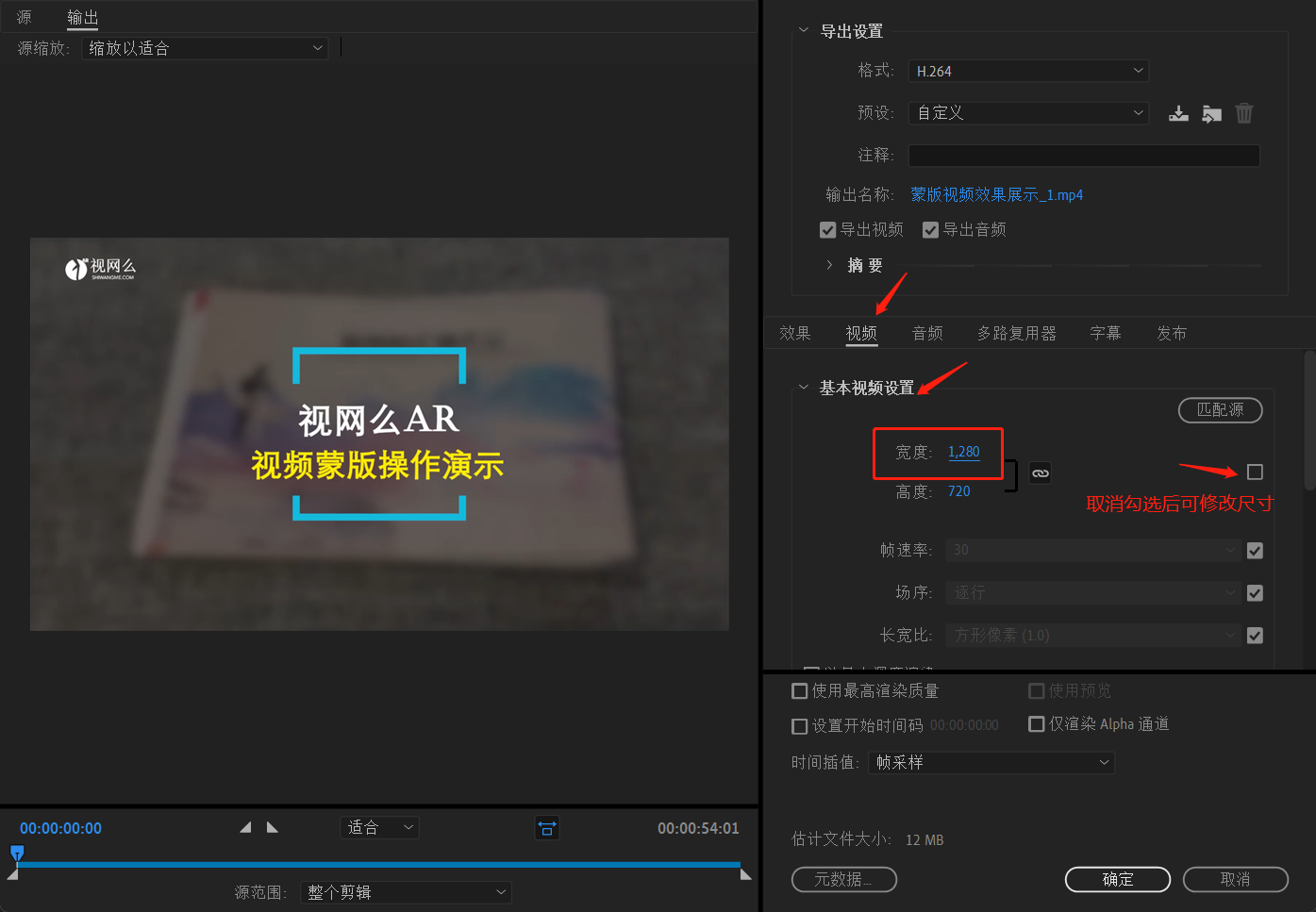Open the 源缩放 缩放以适合 dropdown
The image size is (1316, 912).
205,48
